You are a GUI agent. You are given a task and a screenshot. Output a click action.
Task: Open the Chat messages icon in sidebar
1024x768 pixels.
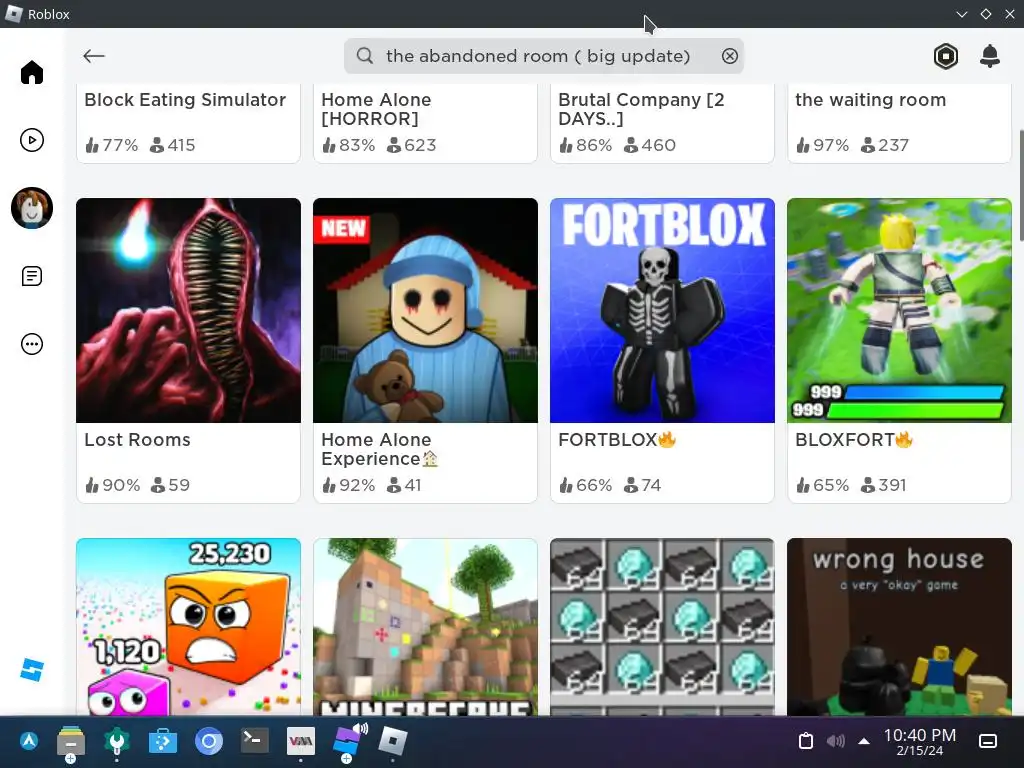(31, 276)
